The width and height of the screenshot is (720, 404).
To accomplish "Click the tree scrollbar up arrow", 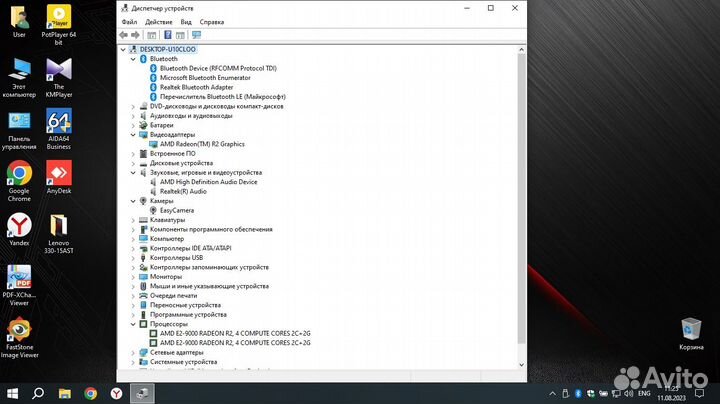I will coord(521,49).
